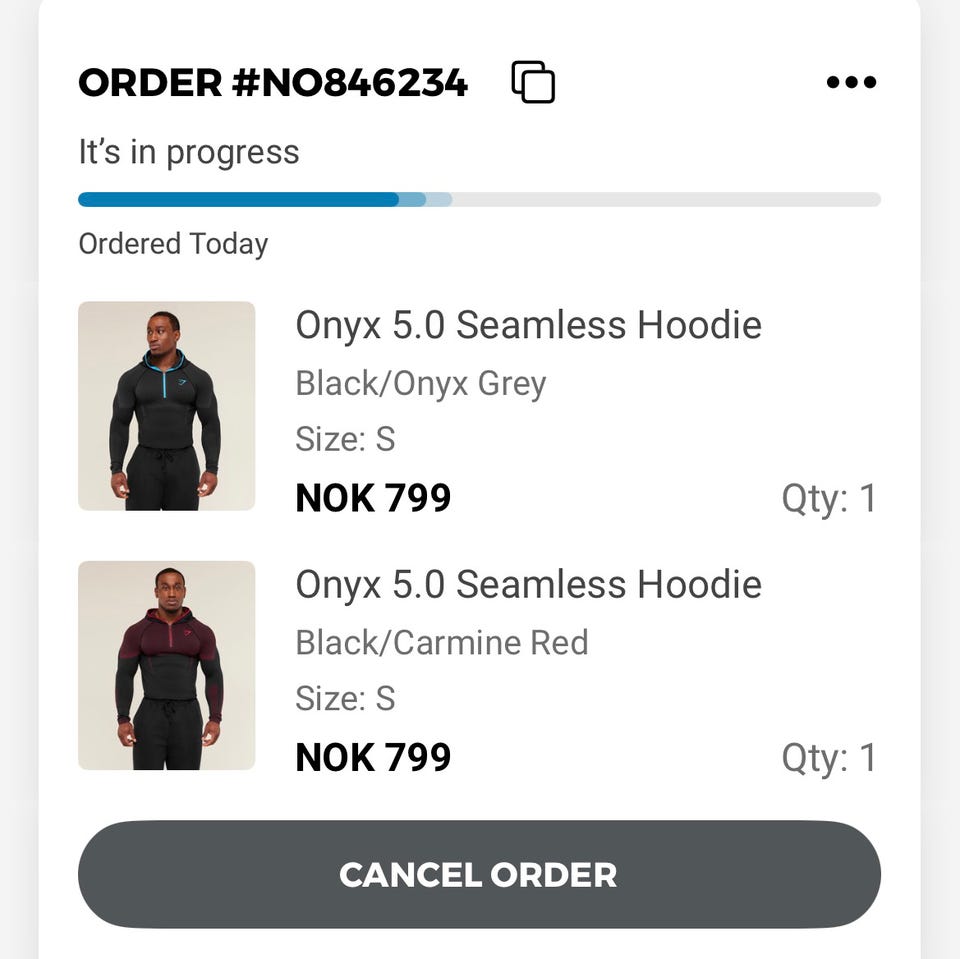960x959 pixels.
Task: Click the Black/Onyx Grey color label
Action: (x=420, y=383)
